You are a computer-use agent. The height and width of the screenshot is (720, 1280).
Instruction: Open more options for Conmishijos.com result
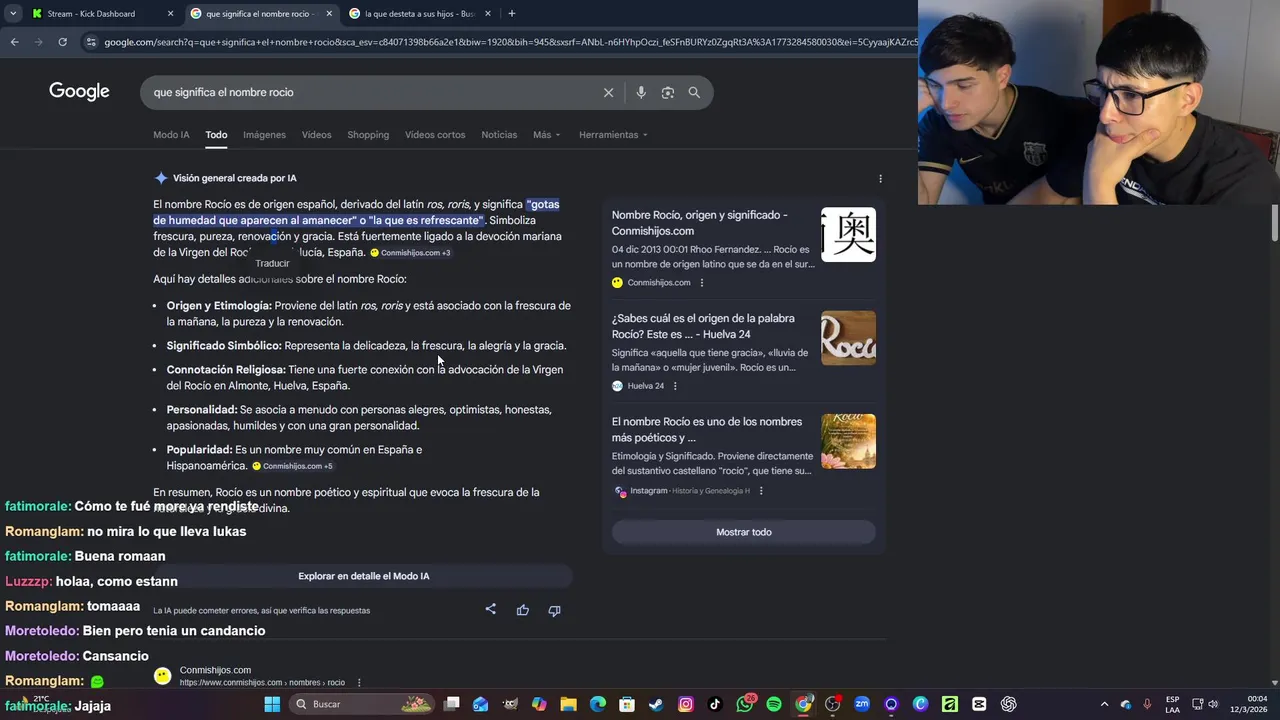tap(702, 283)
